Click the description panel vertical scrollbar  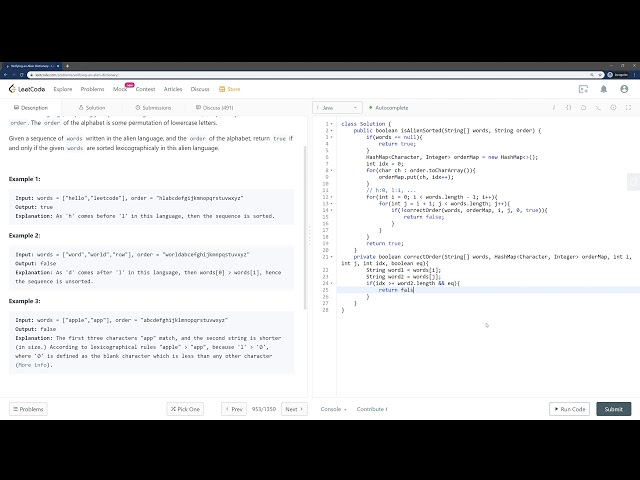[x=305, y=227]
